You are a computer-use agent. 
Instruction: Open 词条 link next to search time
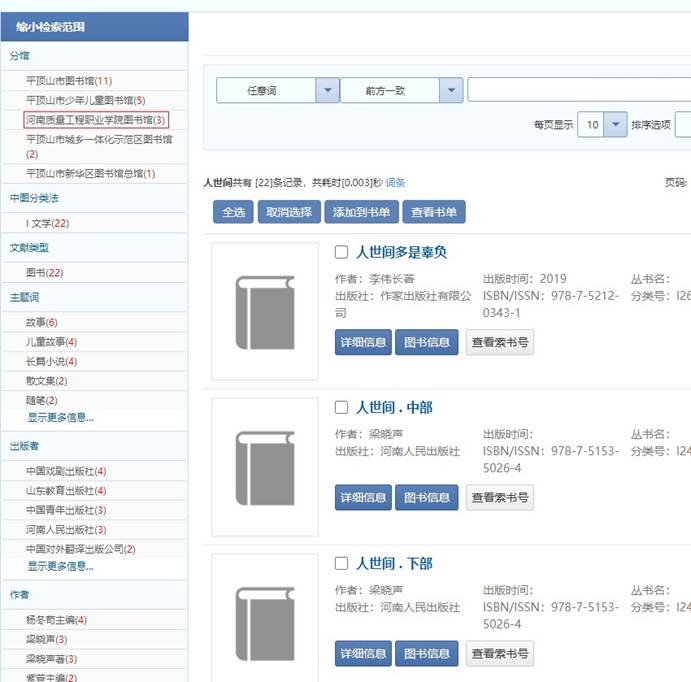click(x=395, y=183)
